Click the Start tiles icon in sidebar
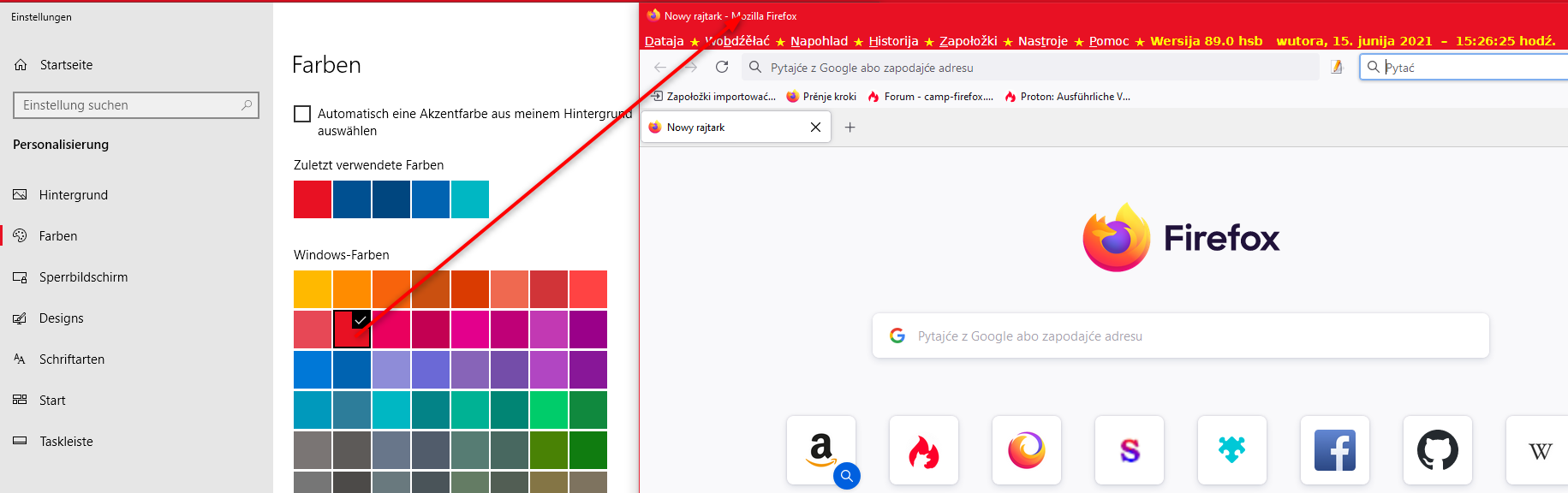This screenshot has height=493, width=1568. (x=20, y=400)
